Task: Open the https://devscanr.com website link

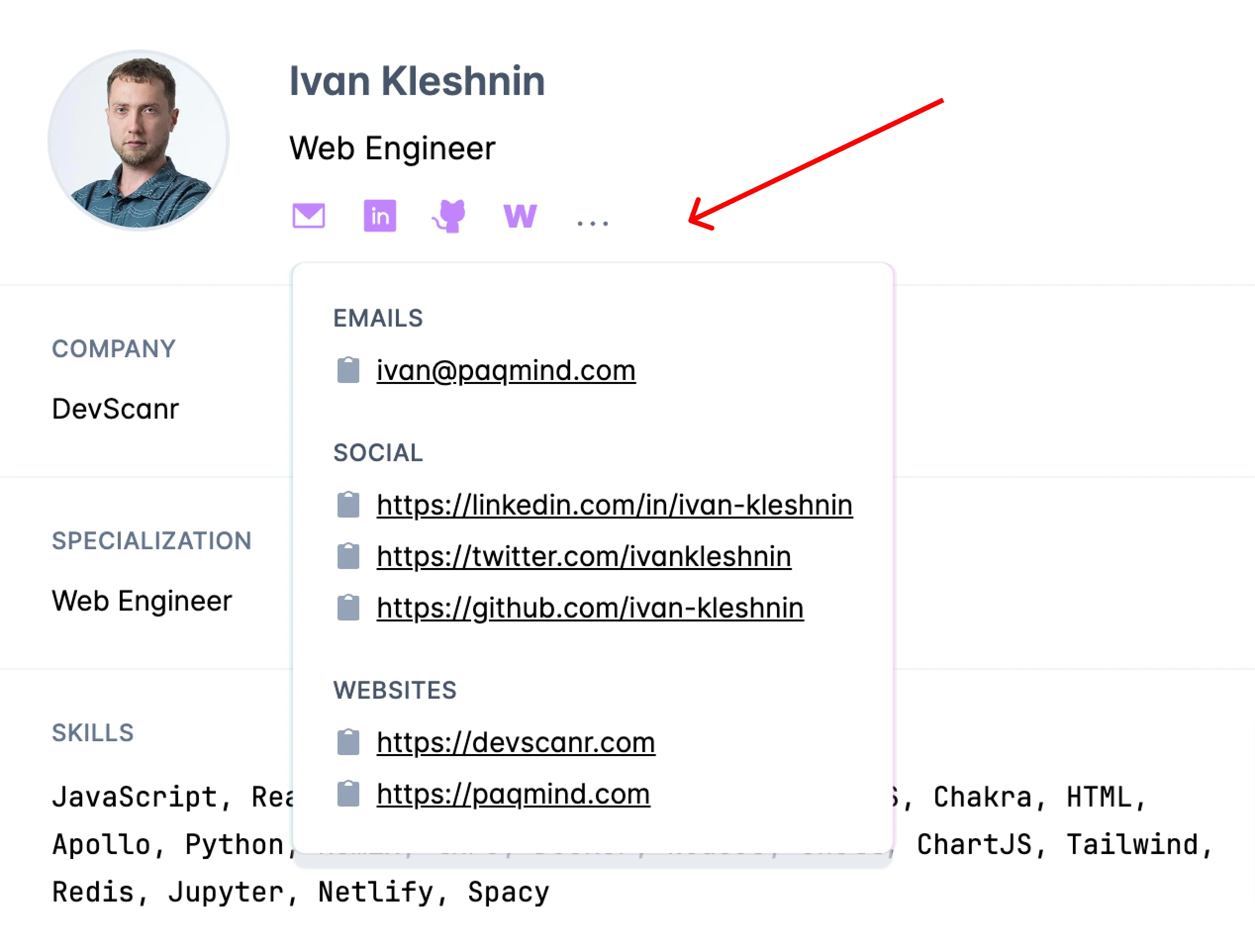Action: 515,742
